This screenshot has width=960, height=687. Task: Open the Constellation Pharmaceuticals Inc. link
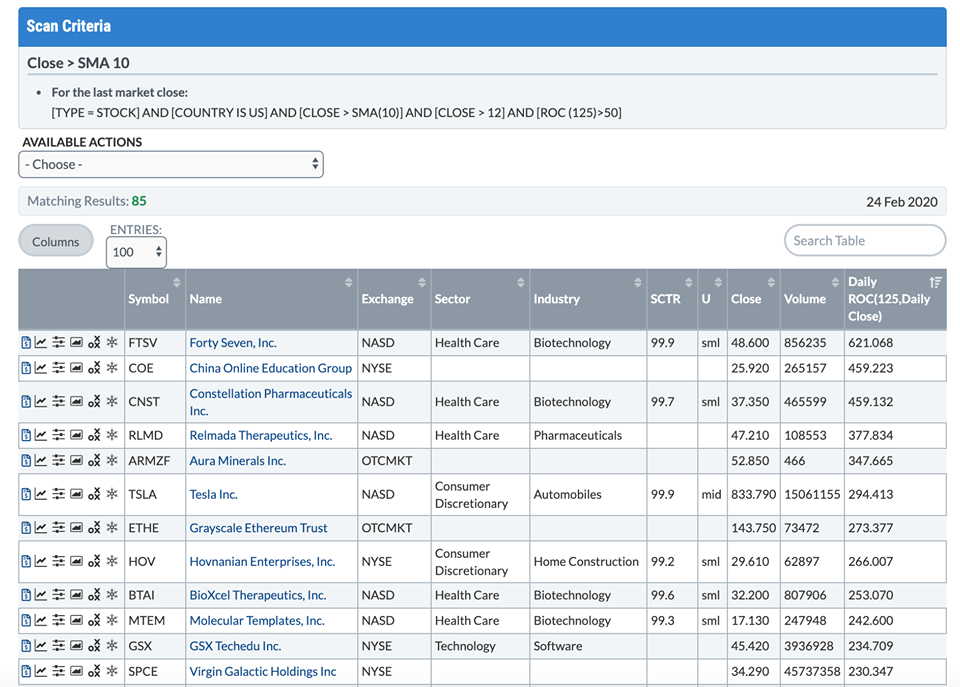pyautogui.click(x=271, y=402)
